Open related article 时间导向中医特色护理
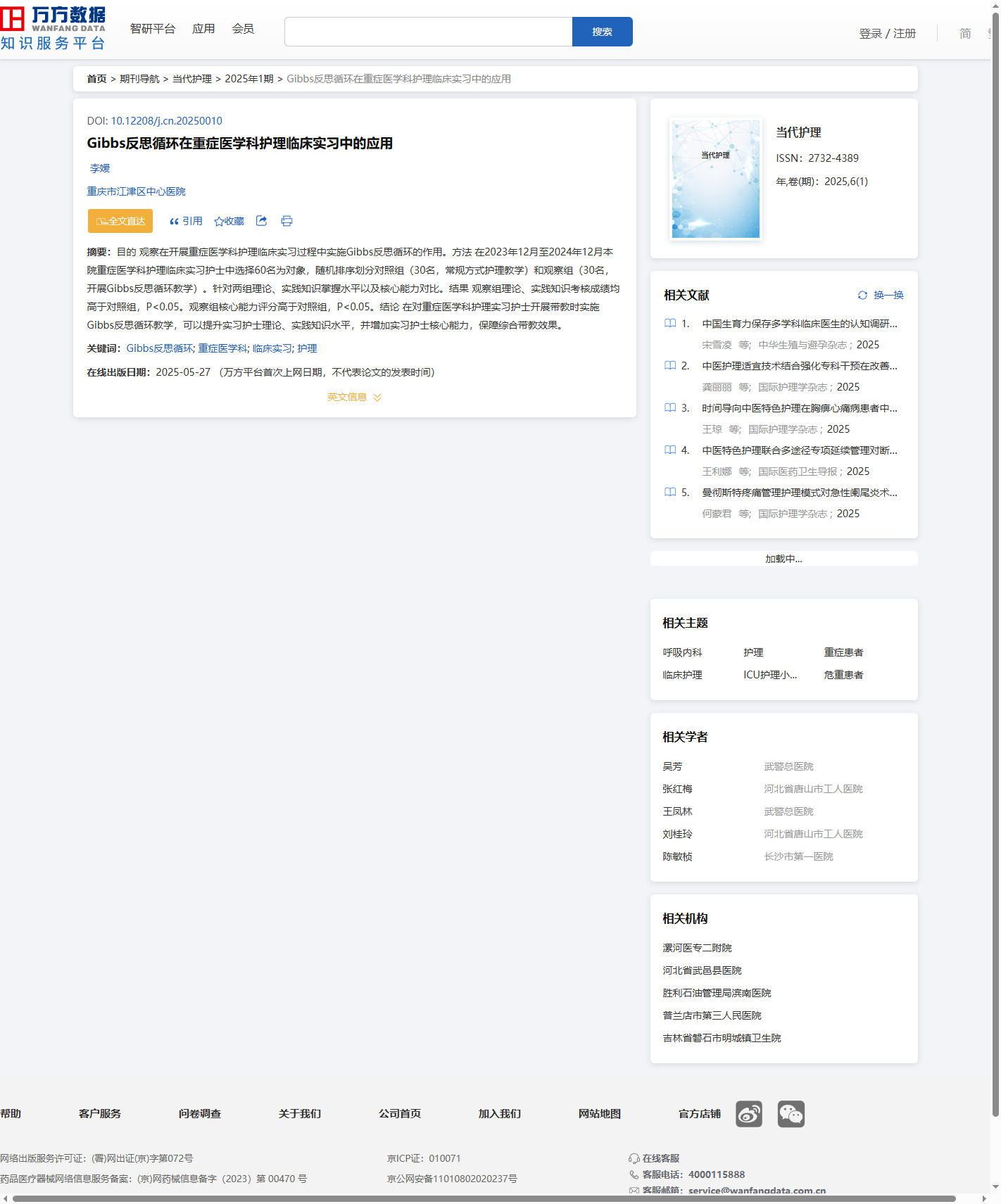 pyautogui.click(x=800, y=408)
